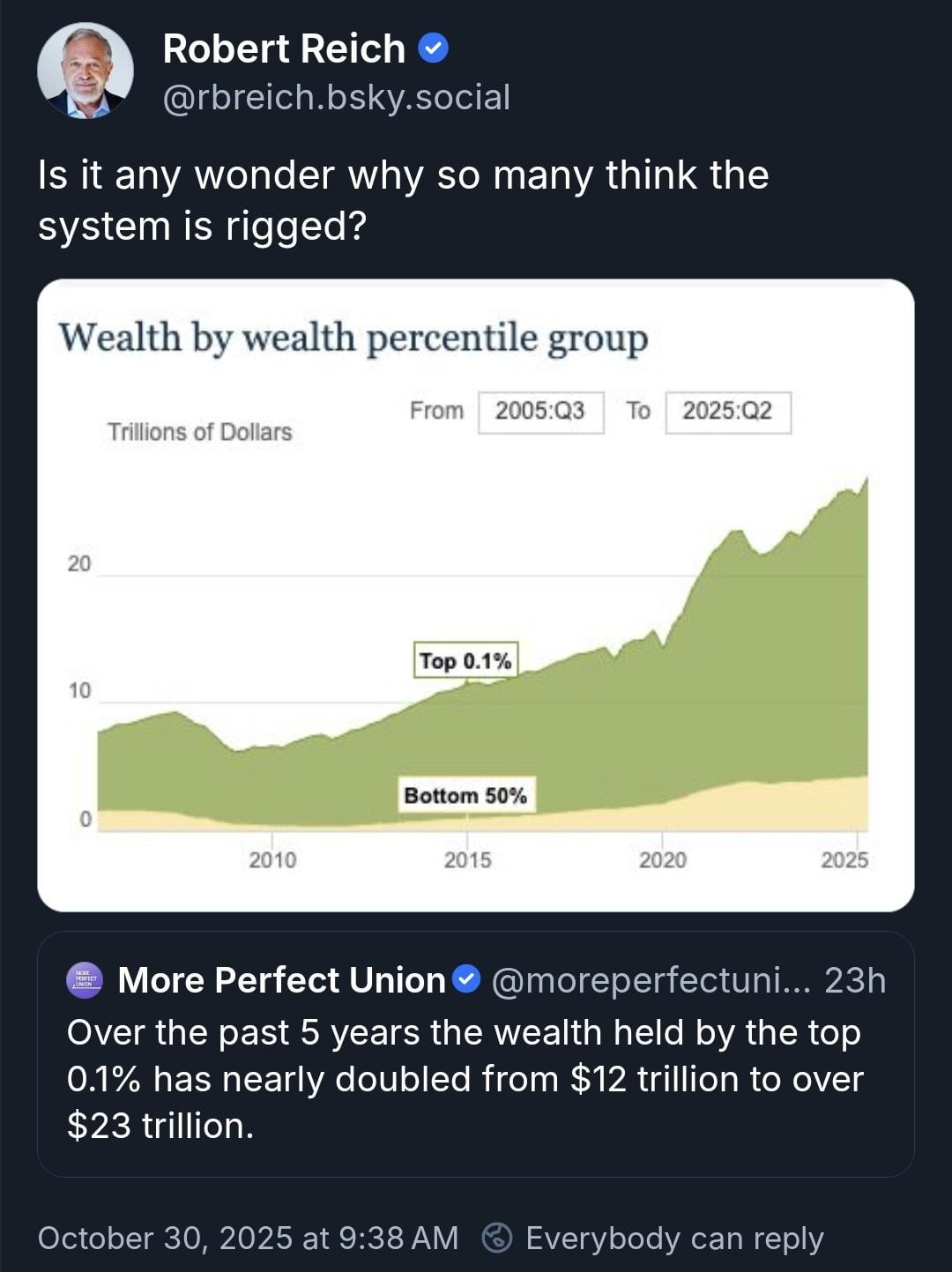The image size is (952, 1272).
Task: Click Robert Reich's profile avatar
Action: click(x=86, y=71)
